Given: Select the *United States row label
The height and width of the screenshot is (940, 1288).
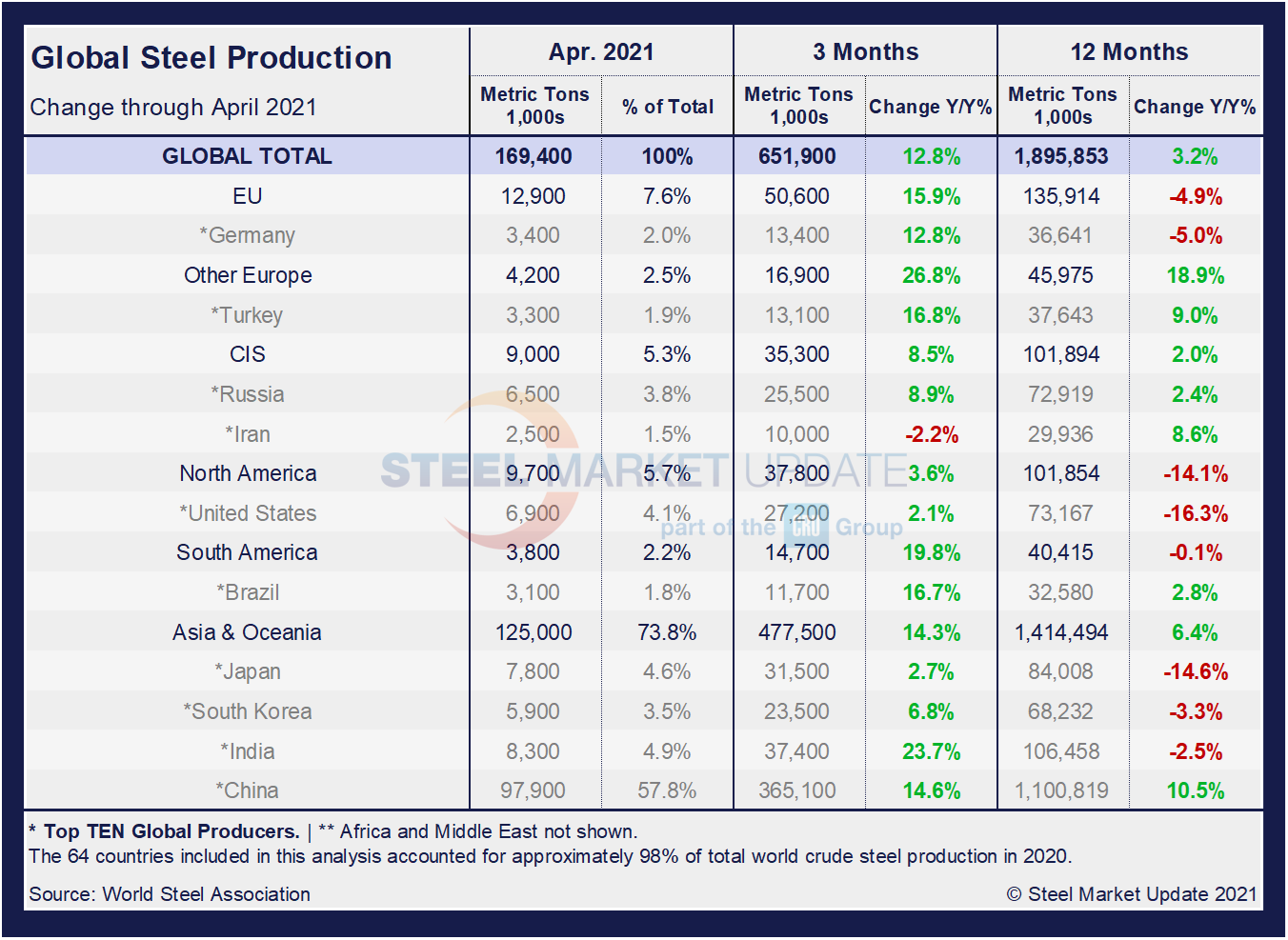Looking at the screenshot, I should tap(248, 513).
